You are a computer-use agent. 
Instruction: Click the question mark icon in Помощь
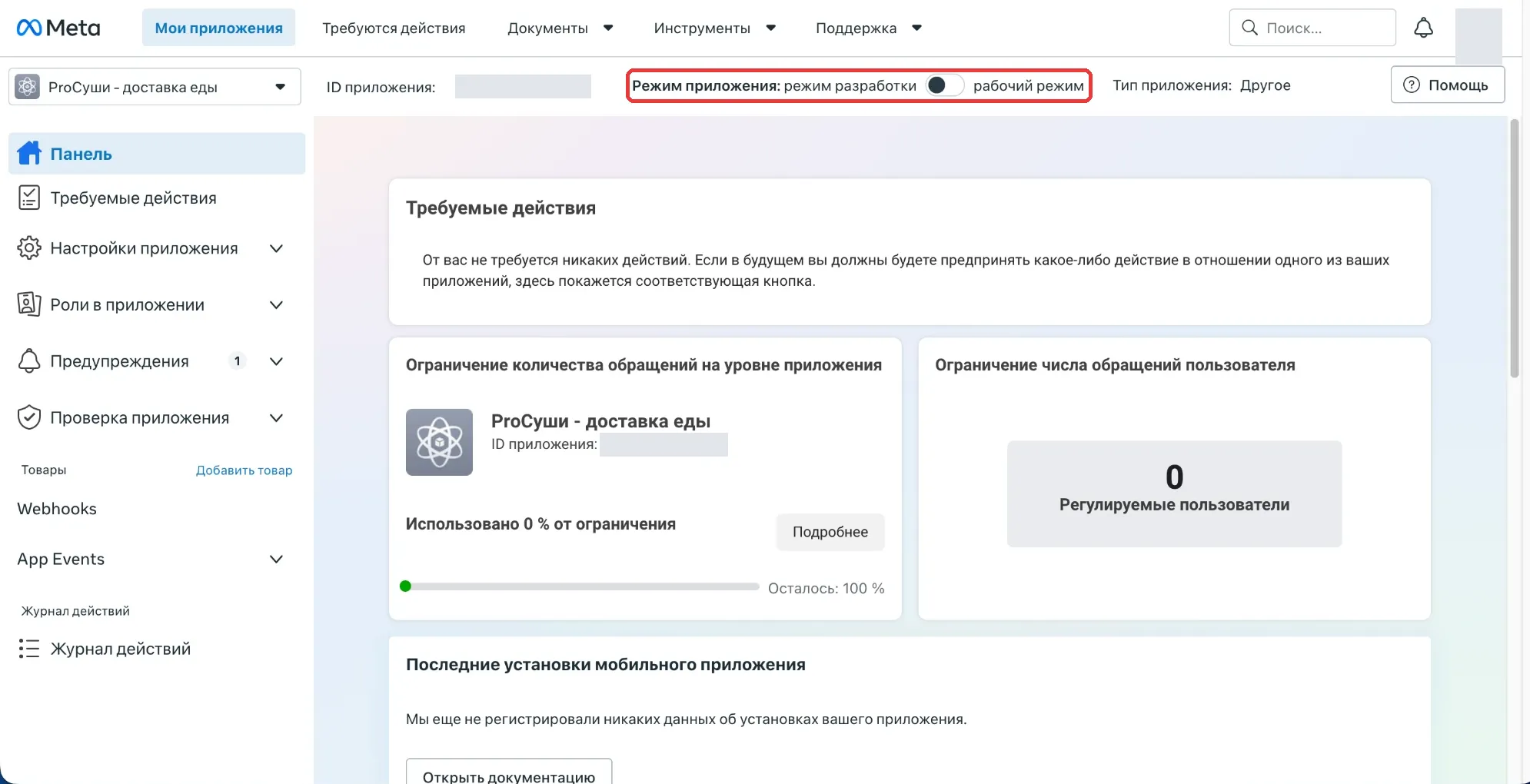(1412, 85)
